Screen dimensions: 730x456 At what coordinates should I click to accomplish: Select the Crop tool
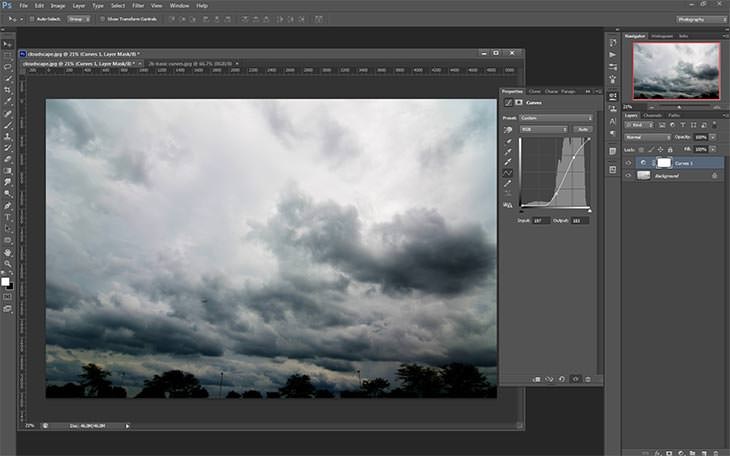pyautogui.click(x=7, y=90)
